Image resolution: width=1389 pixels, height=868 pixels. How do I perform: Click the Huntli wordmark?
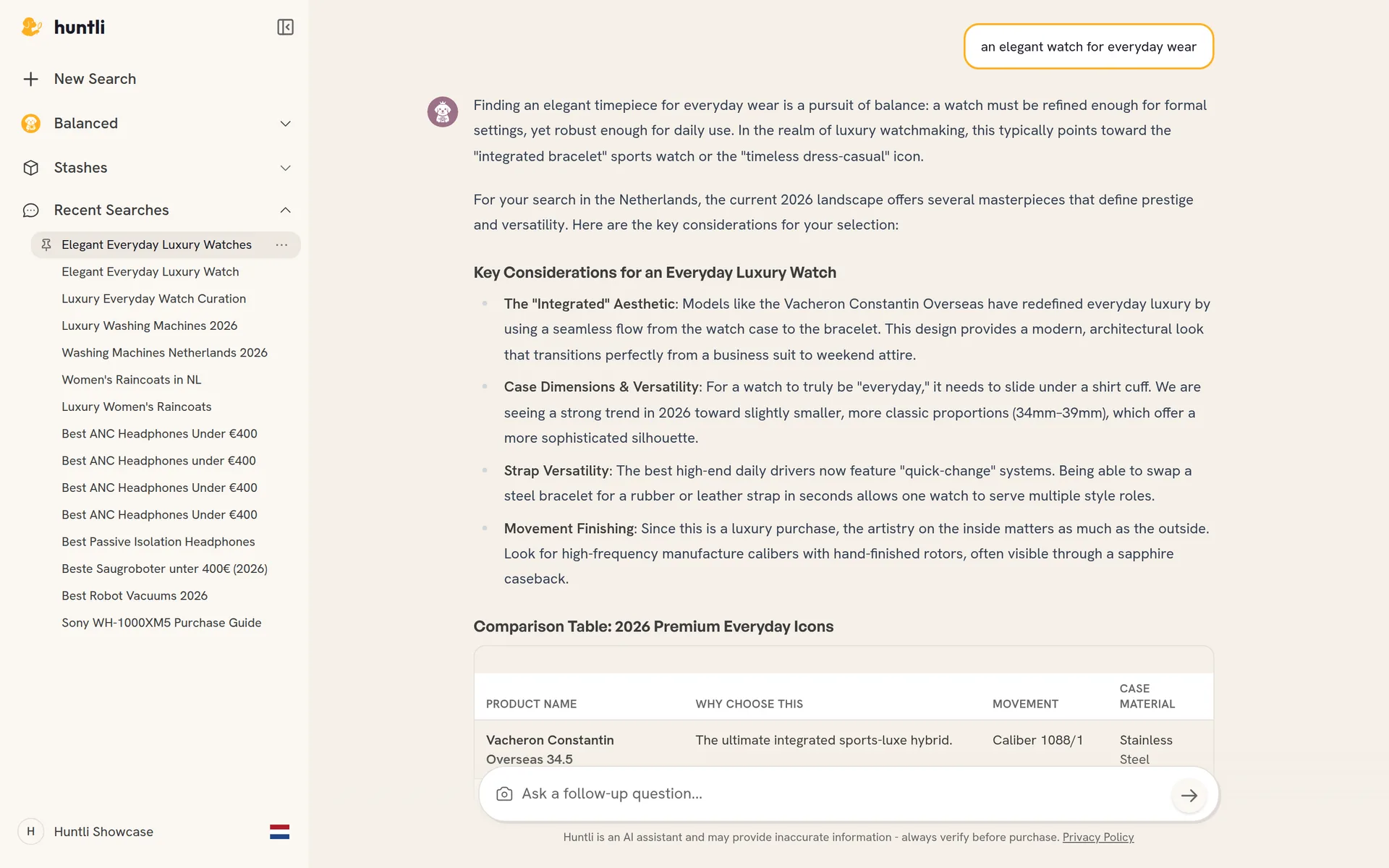coord(80,27)
